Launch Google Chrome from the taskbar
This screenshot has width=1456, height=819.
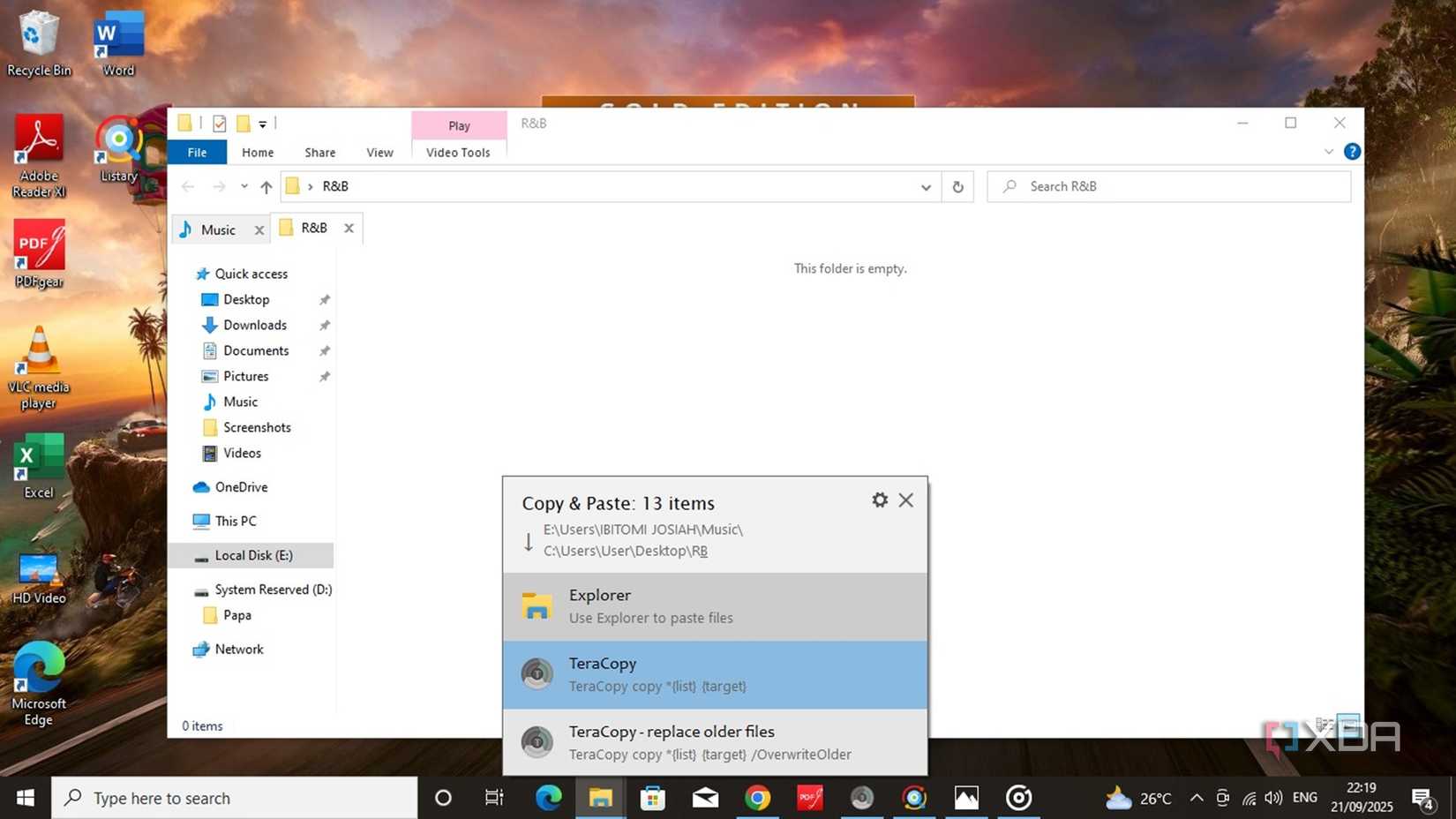pyautogui.click(x=757, y=798)
